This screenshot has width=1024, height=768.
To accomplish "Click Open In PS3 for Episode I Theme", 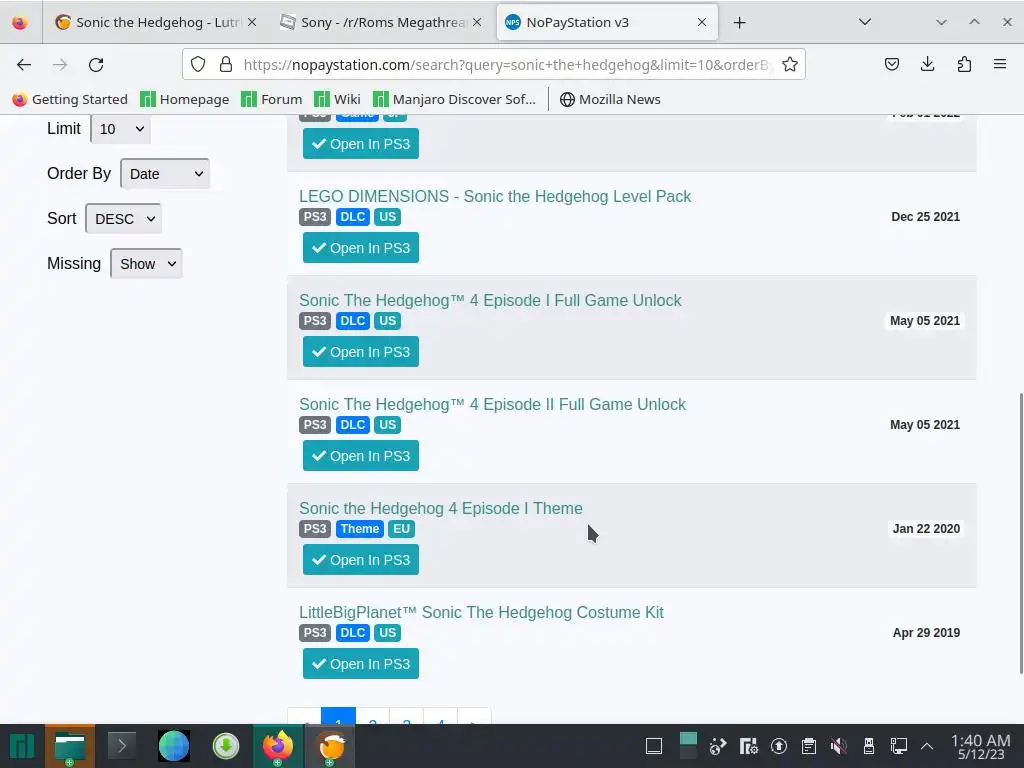I will coord(360,560).
